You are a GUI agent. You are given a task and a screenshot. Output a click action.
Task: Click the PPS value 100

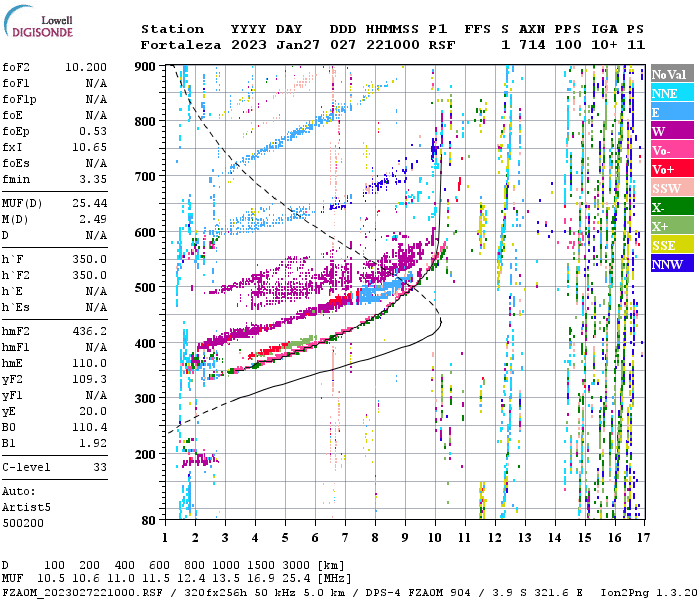[x=568, y=45]
